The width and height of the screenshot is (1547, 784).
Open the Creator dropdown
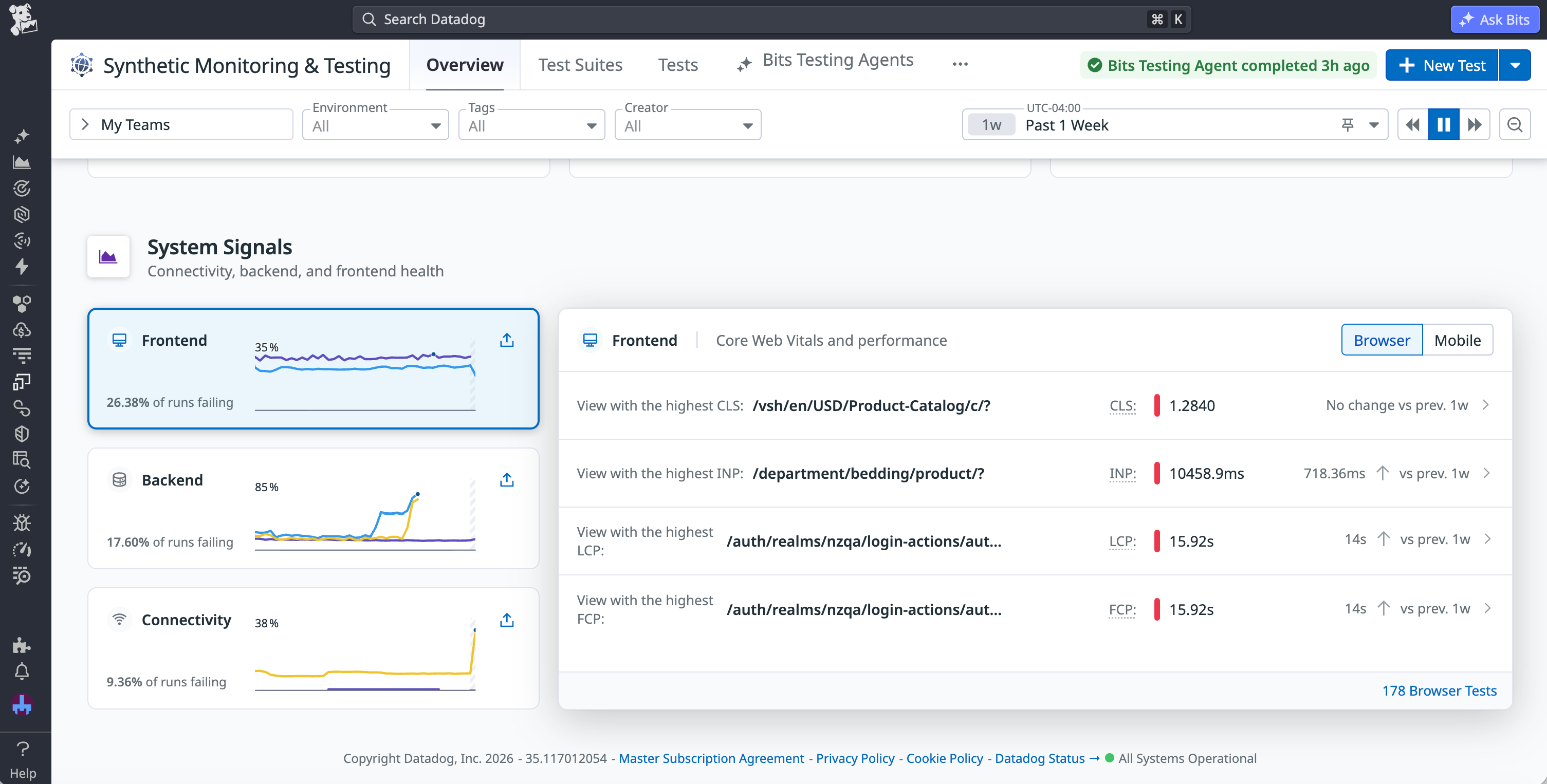coord(688,125)
